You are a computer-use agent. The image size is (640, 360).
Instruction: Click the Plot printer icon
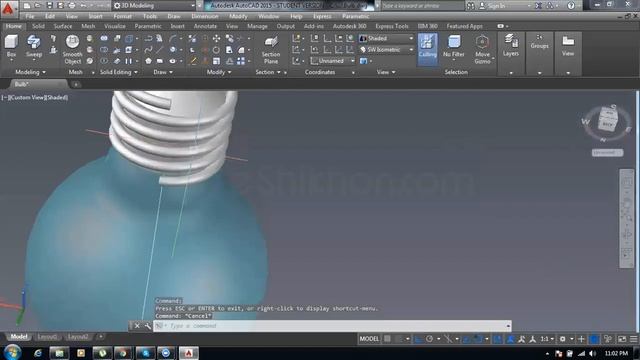point(72,6)
